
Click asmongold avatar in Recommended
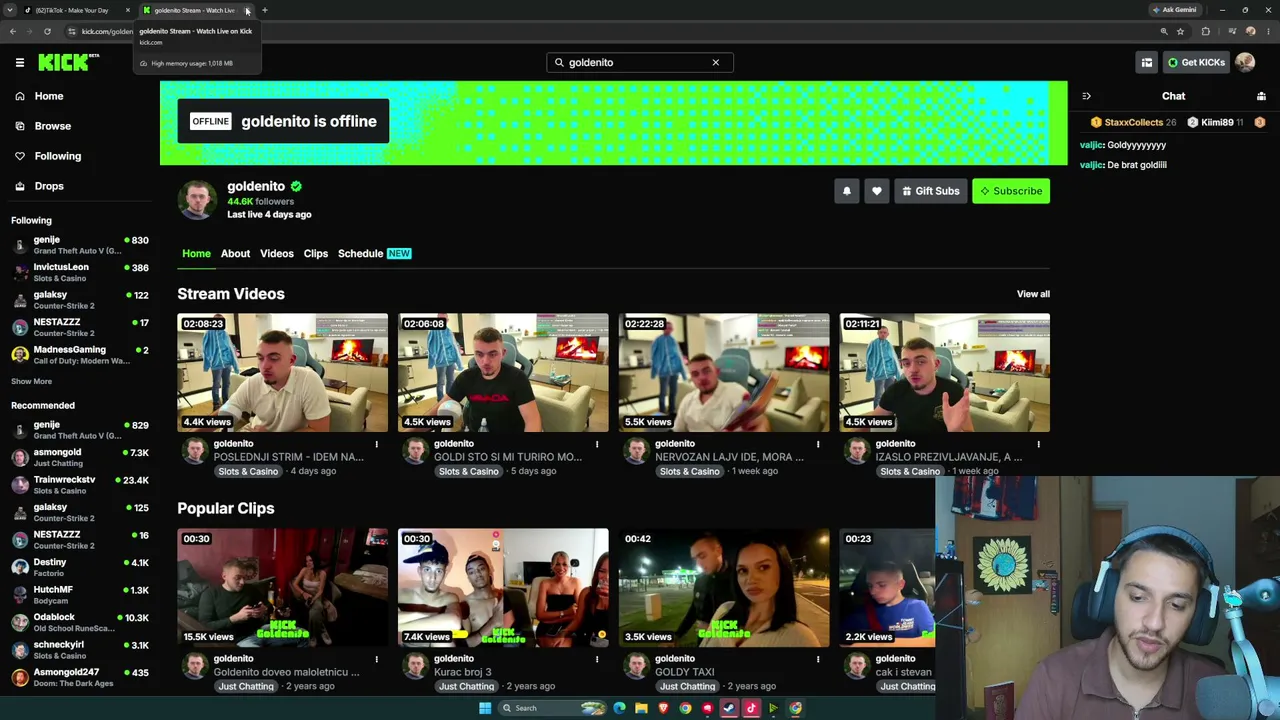20,457
